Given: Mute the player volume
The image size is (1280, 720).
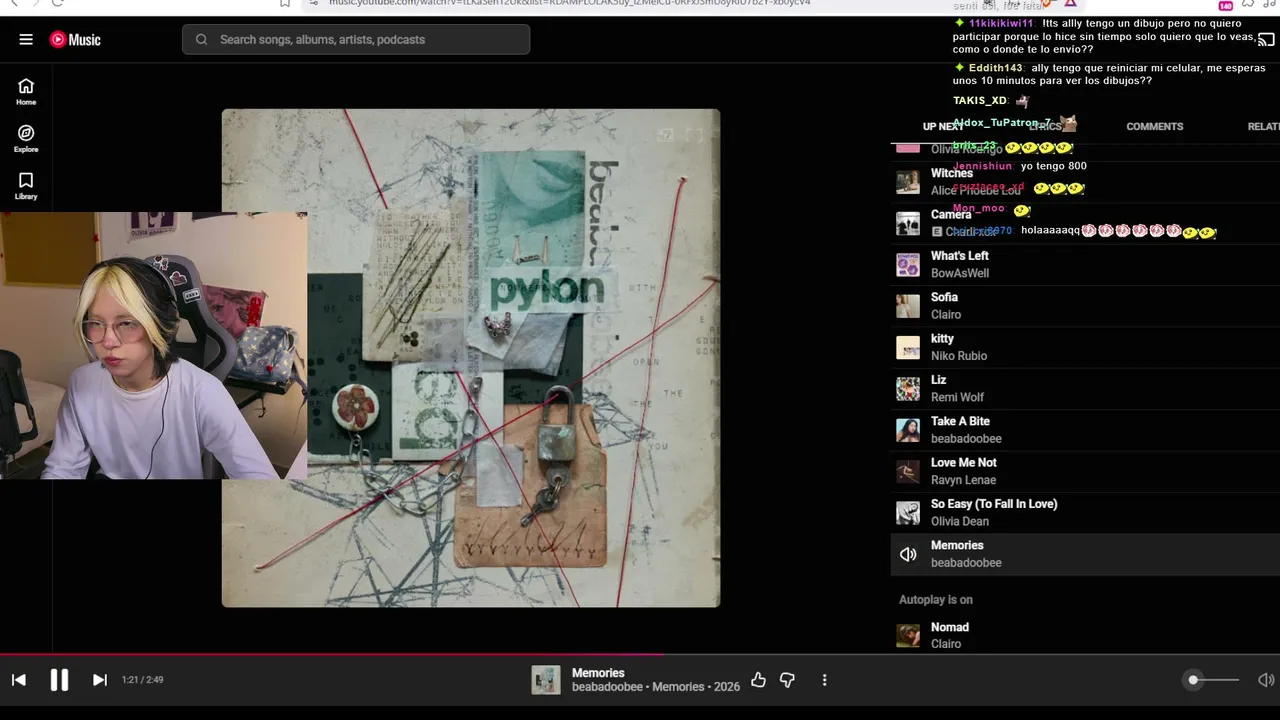Looking at the screenshot, I should click(x=1266, y=680).
